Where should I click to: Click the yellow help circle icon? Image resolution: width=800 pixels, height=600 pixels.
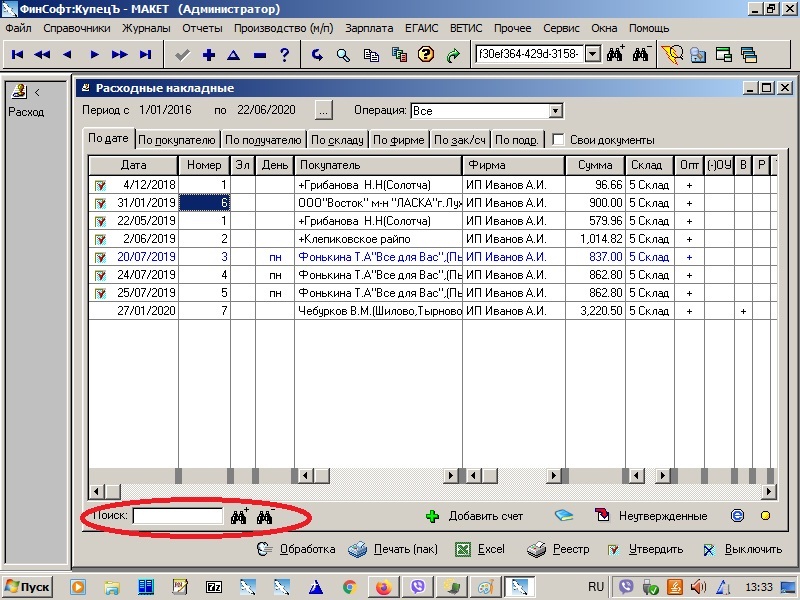coord(426,54)
